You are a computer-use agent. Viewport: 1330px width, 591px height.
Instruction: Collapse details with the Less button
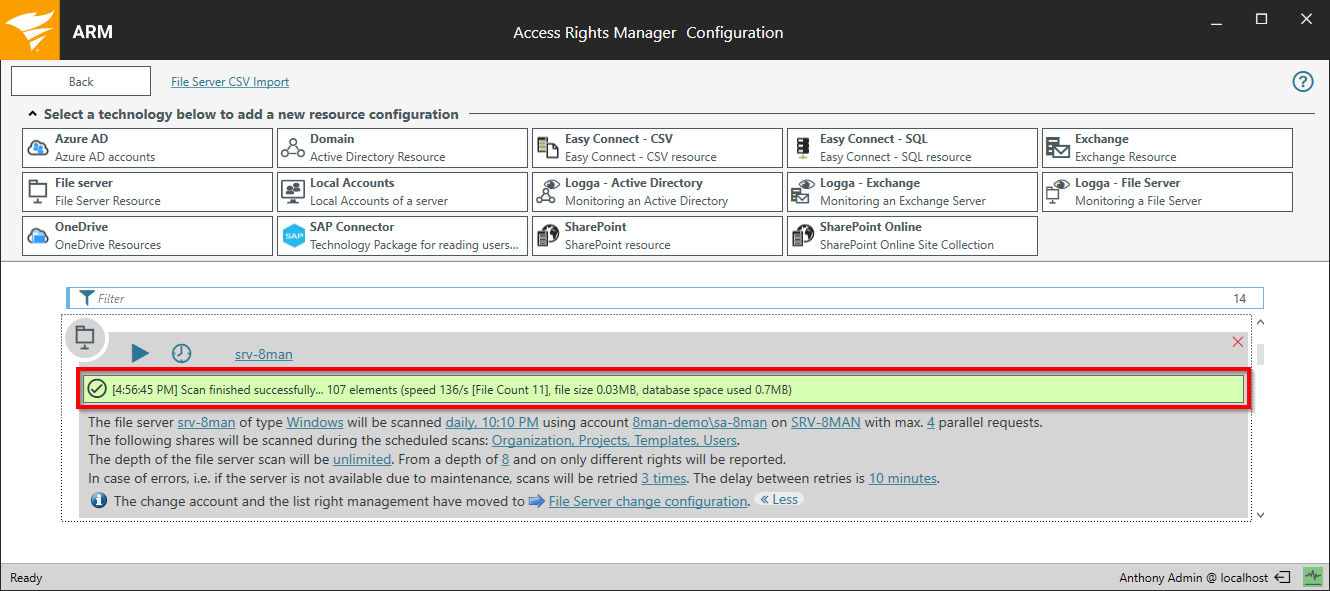[779, 499]
